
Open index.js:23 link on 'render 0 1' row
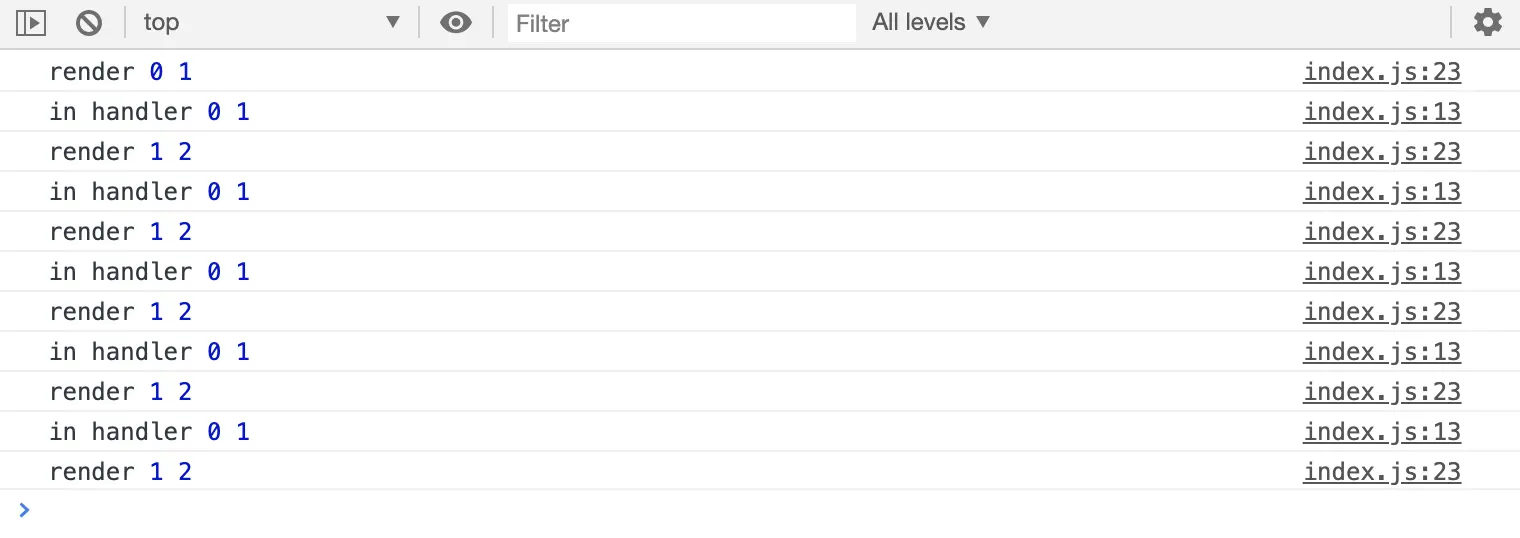tap(1381, 72)
